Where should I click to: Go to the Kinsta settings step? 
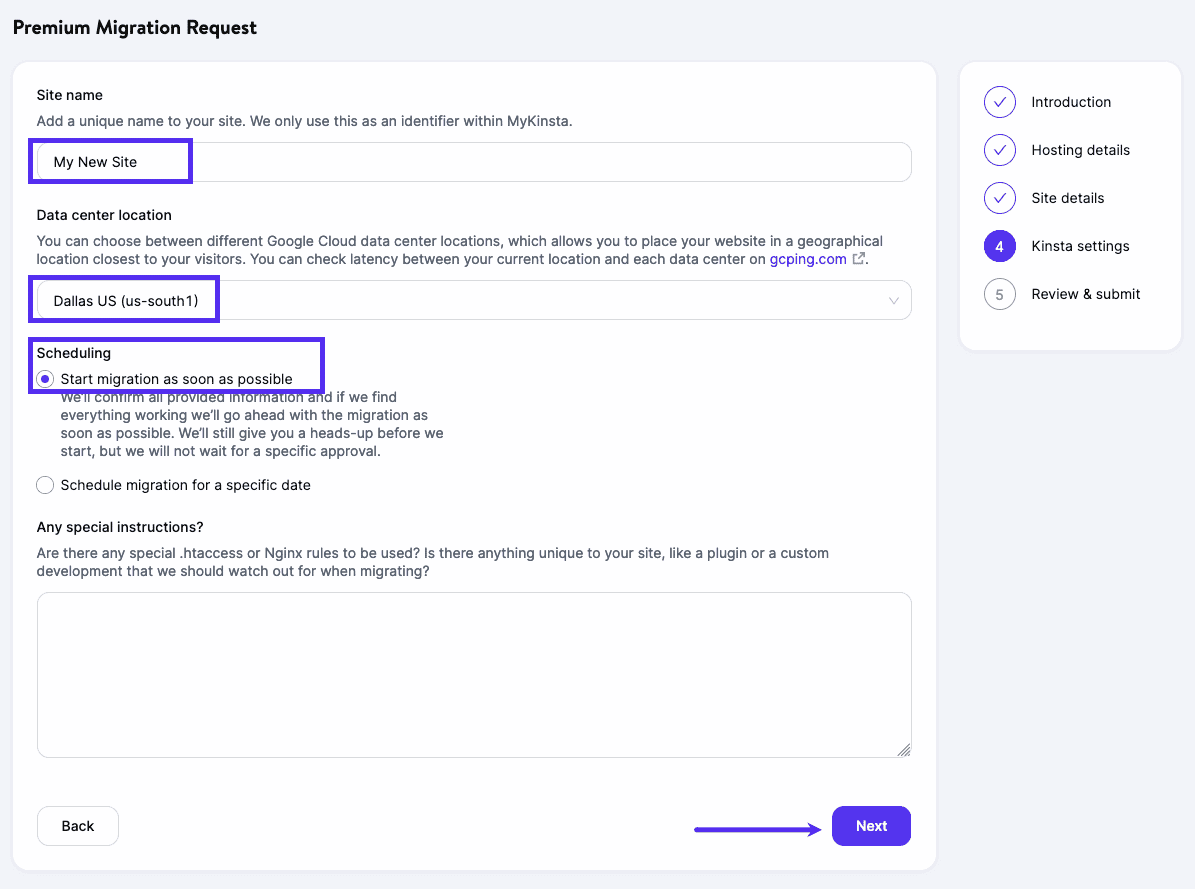[x=1080, y=246]
